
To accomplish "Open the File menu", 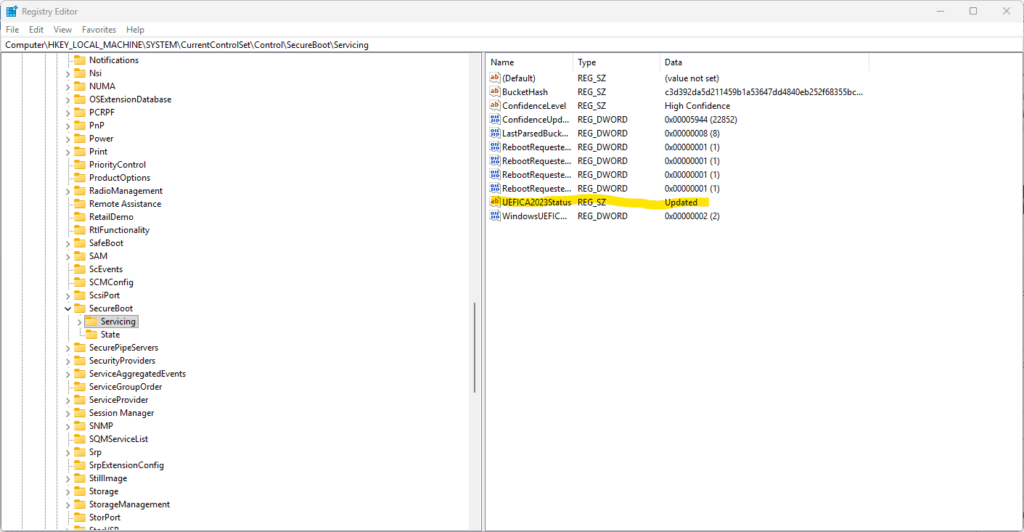I will (x=12, y=30).
